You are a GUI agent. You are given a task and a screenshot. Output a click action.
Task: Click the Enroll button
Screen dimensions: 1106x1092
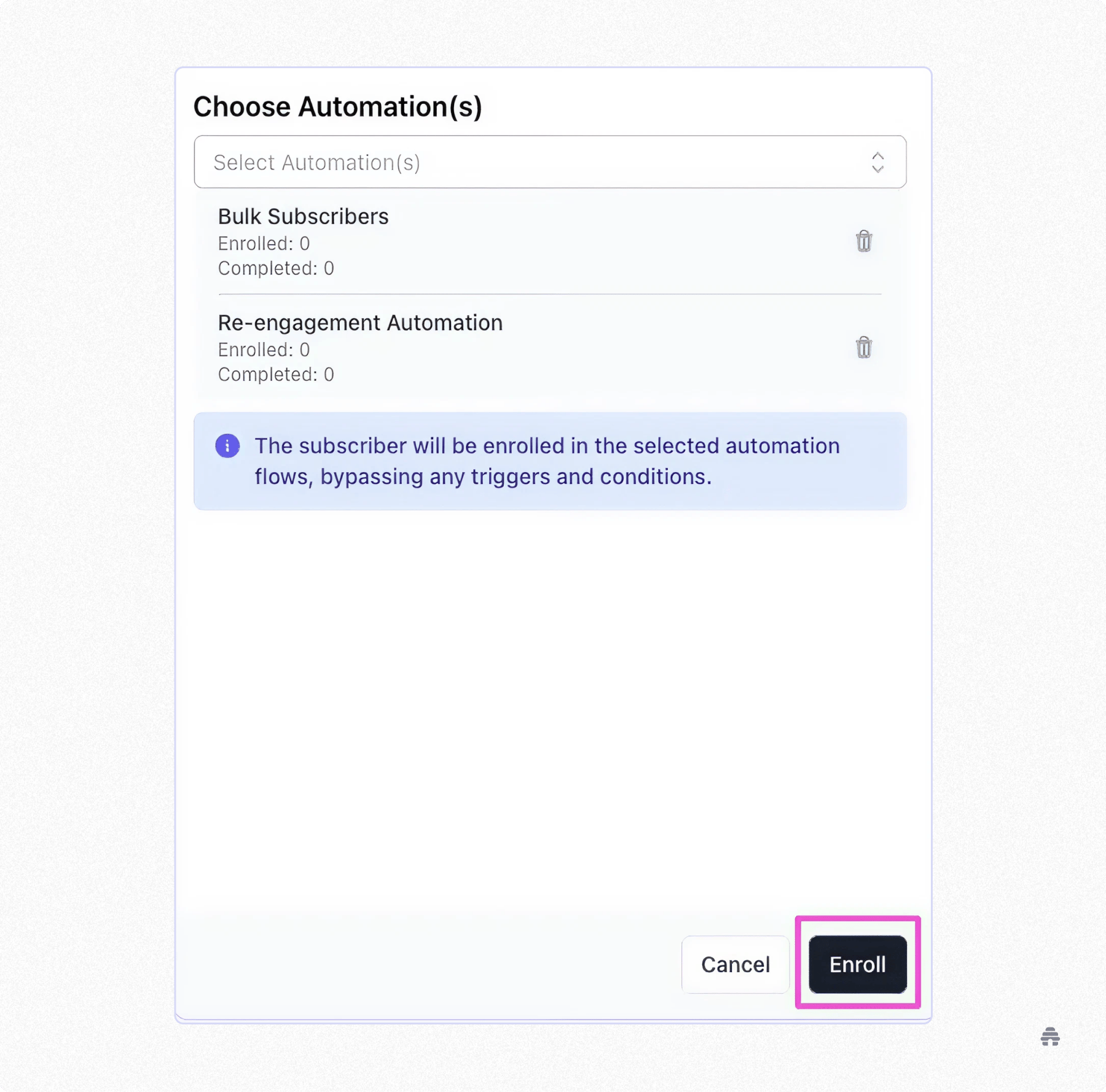(x=857, y=964)
